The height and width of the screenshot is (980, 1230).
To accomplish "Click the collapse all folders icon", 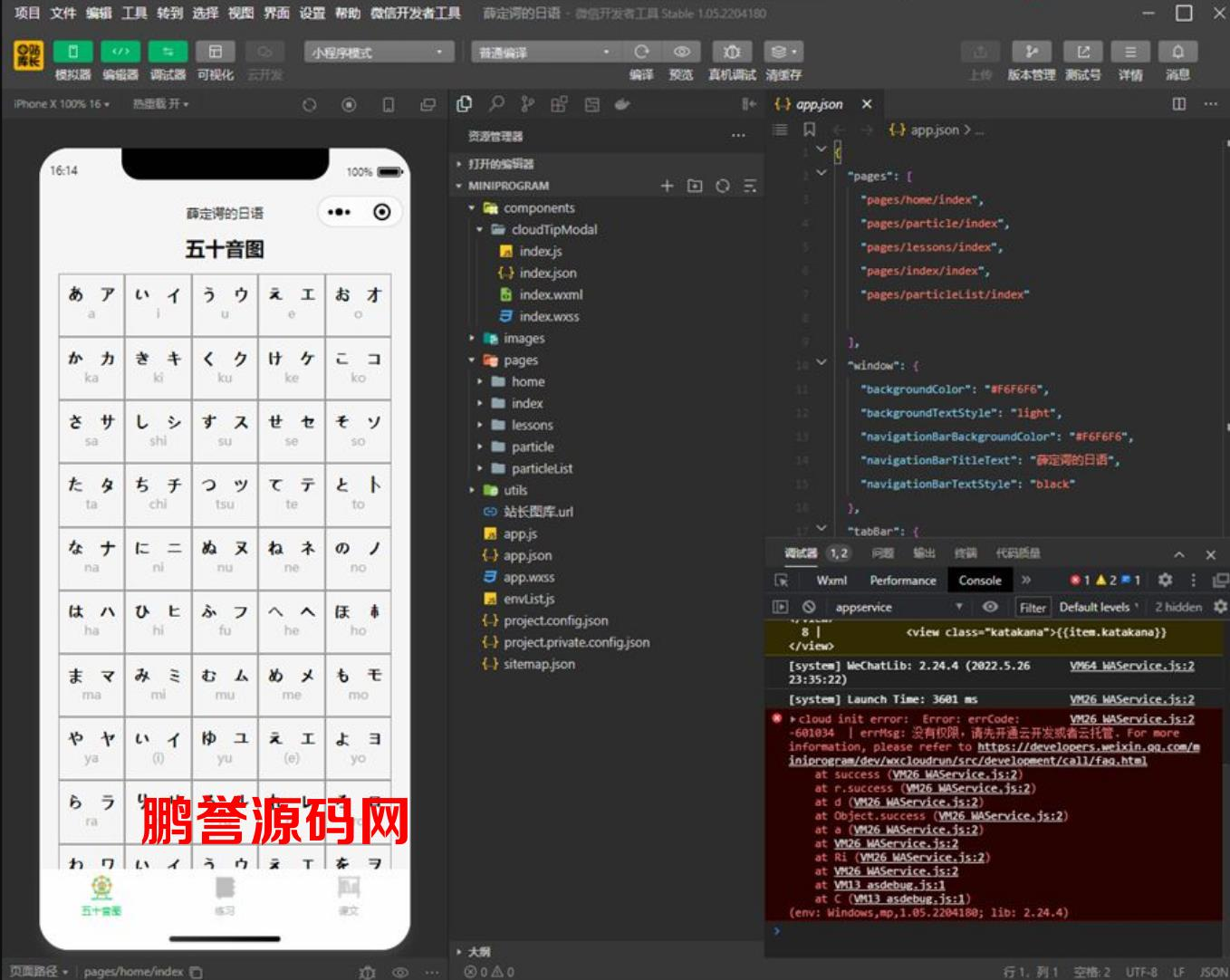I will coord(750,186).
